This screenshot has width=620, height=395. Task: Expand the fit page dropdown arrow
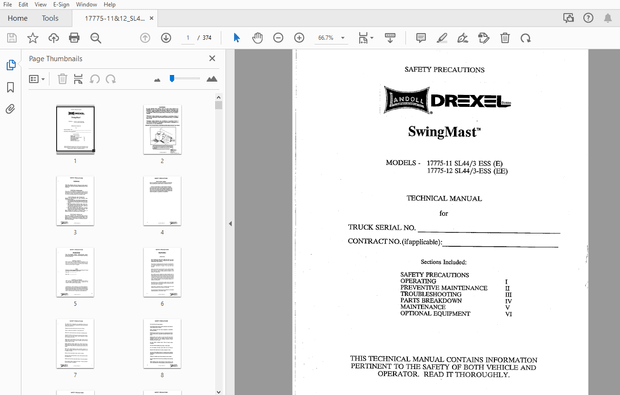(x=372, y=38)
